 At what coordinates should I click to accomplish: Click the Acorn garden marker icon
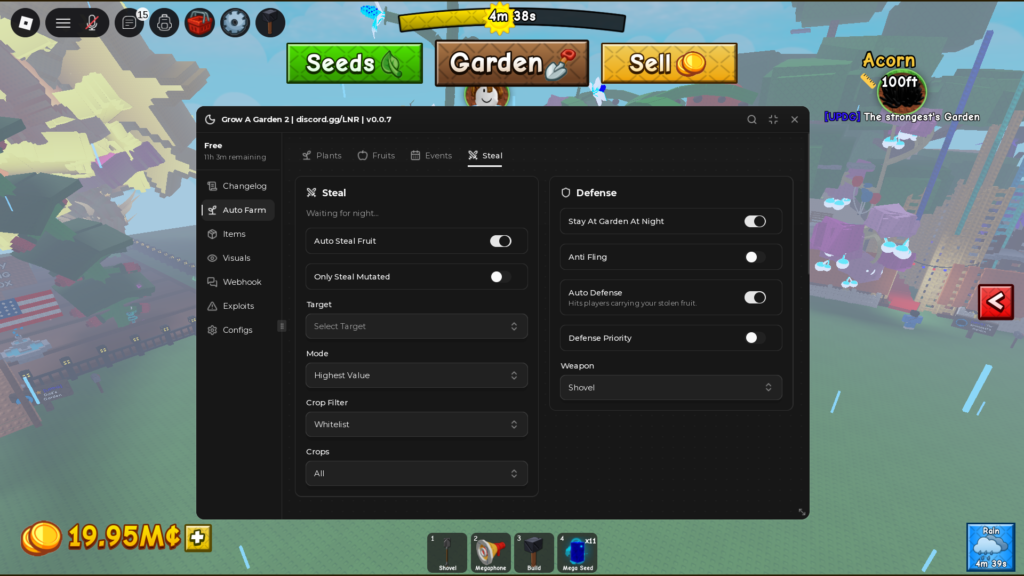901,92
